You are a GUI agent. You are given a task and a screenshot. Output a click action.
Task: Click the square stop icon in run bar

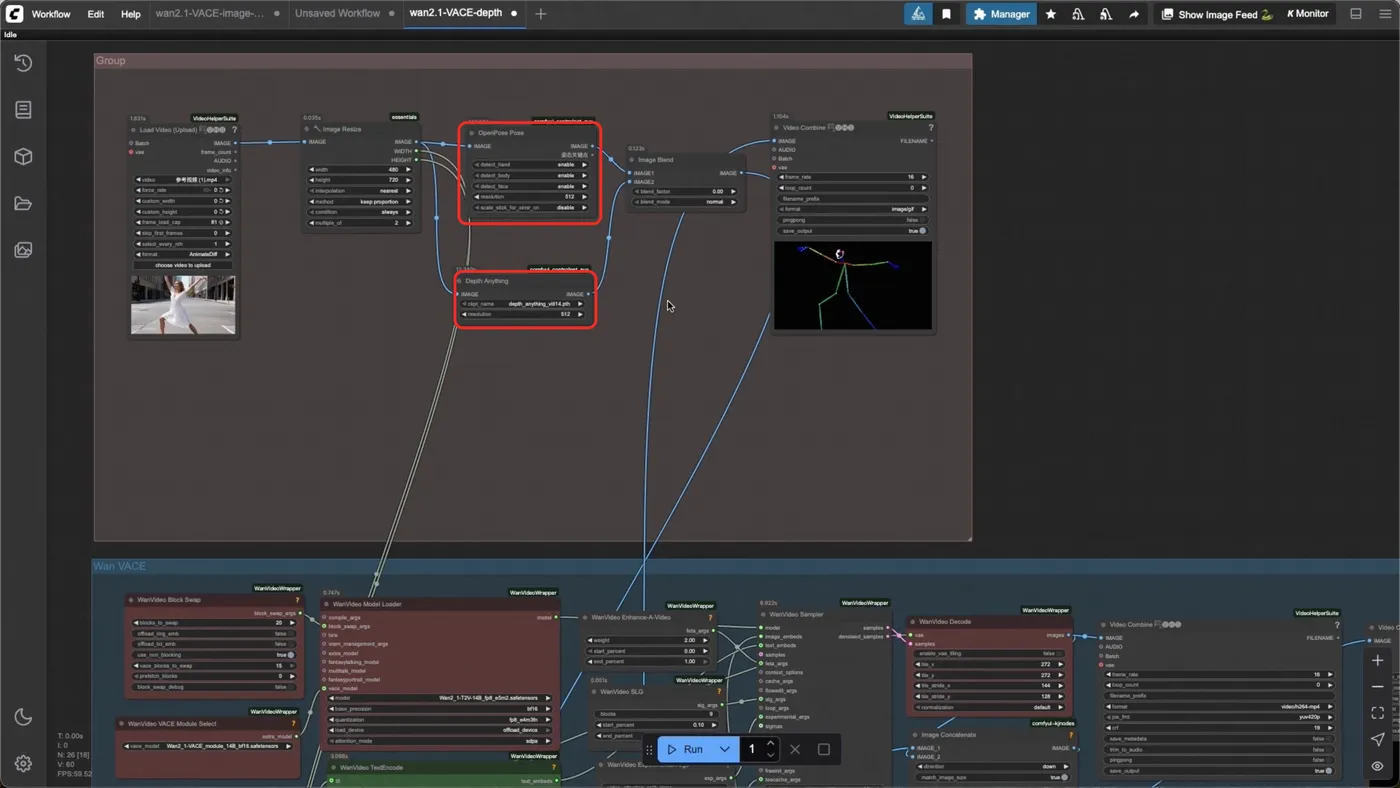point(824,749)
